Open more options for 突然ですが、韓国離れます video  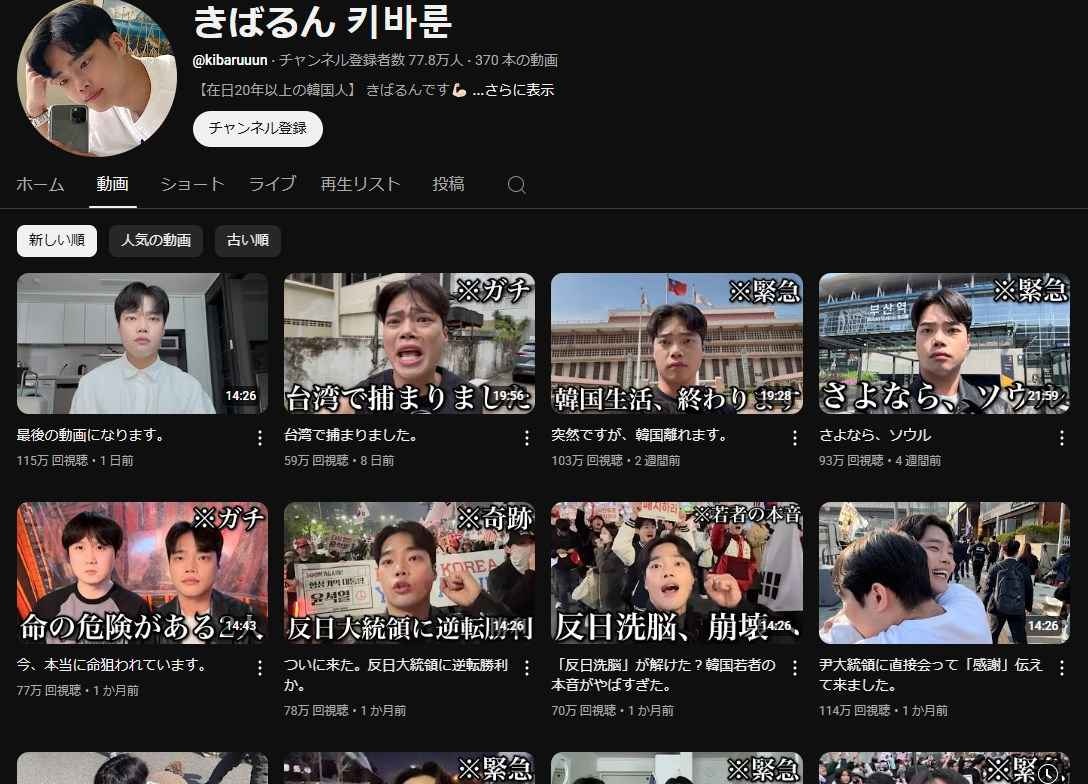[x=795, y=438]
